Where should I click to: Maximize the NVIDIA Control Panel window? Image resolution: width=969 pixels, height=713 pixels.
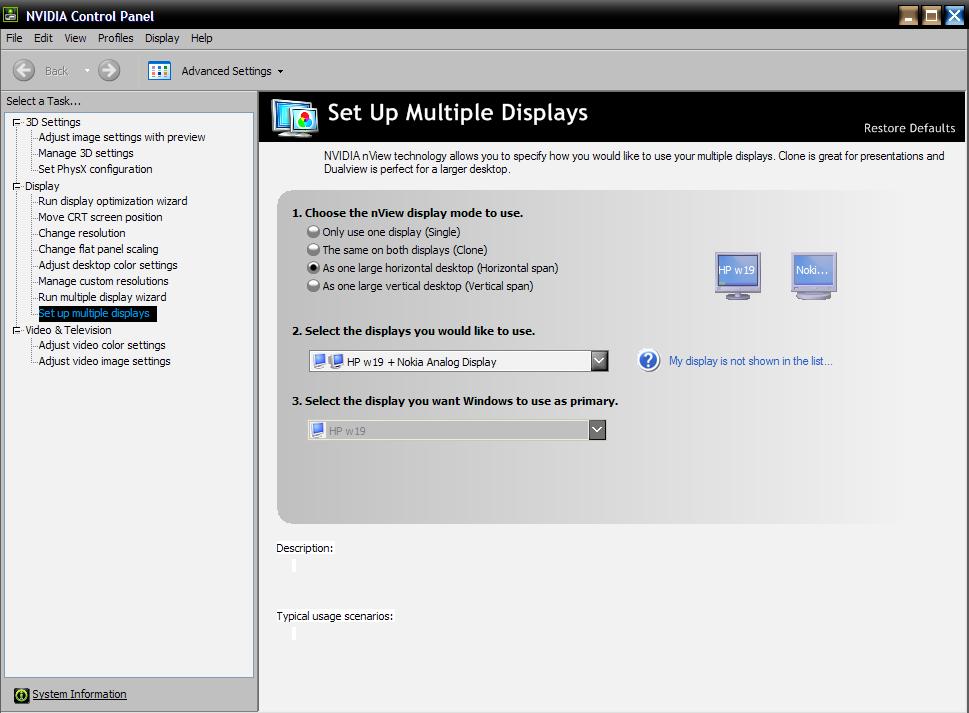point(931,15)
